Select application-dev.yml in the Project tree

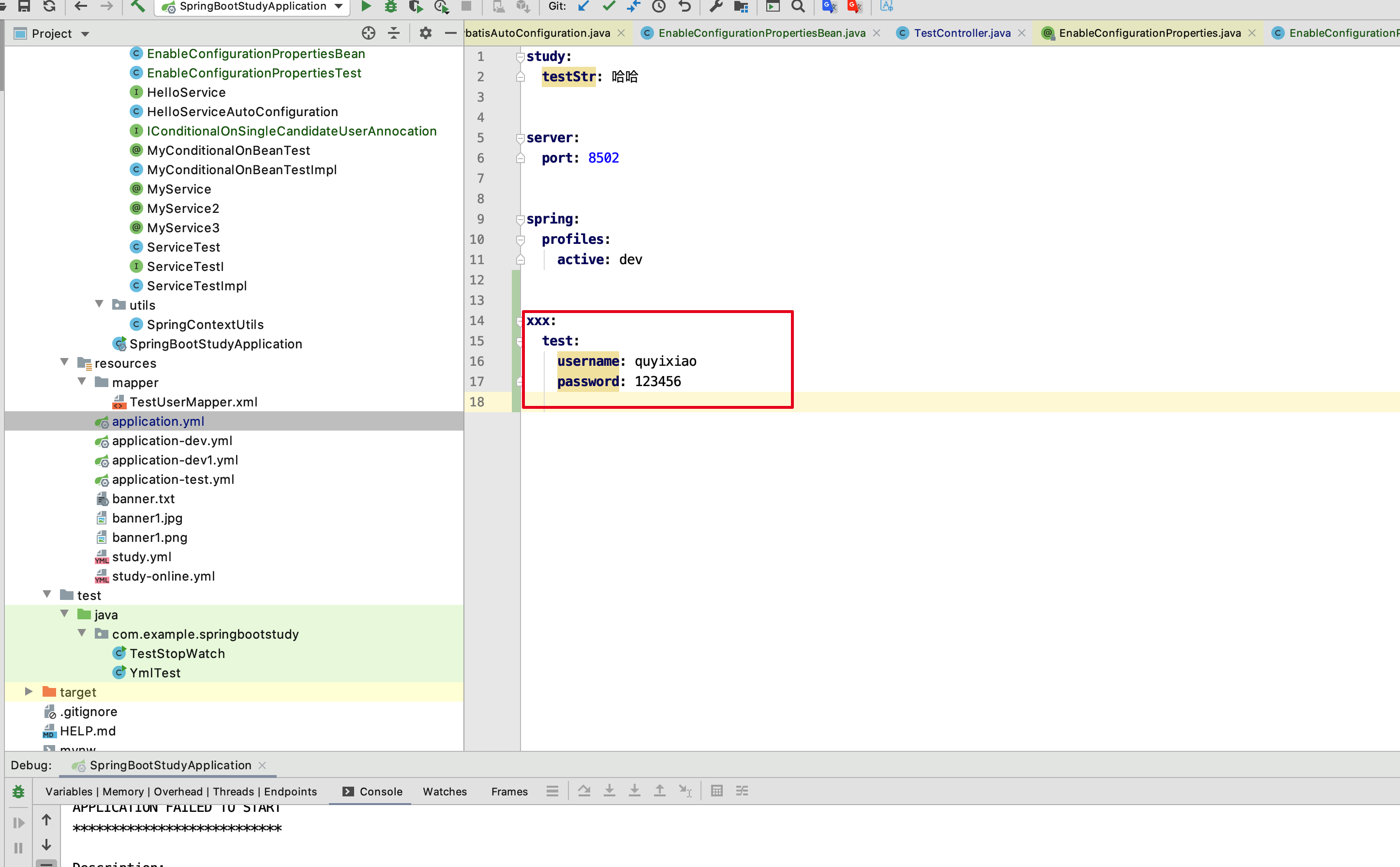172,440
